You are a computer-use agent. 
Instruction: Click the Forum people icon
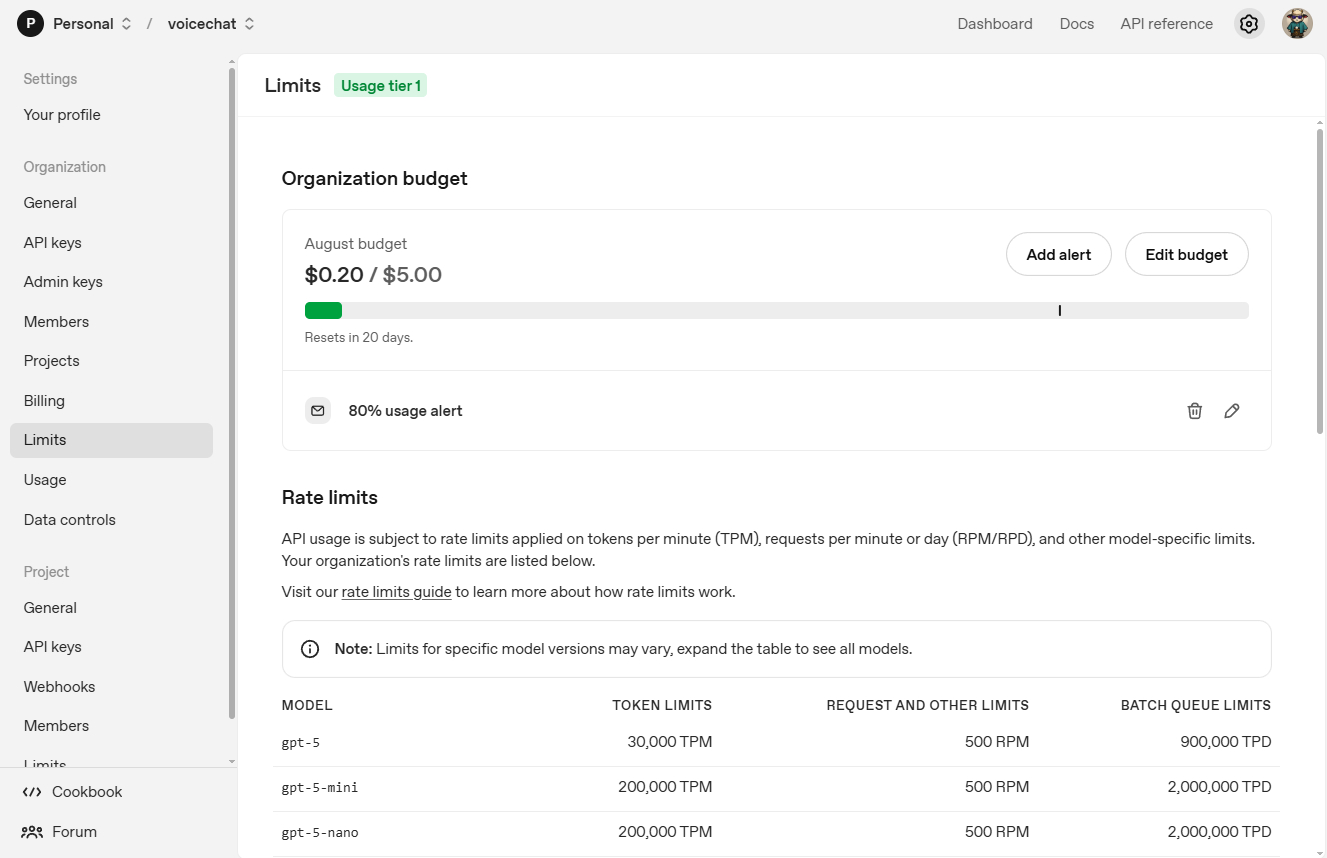pyautogui.click(x=32, y=832)
